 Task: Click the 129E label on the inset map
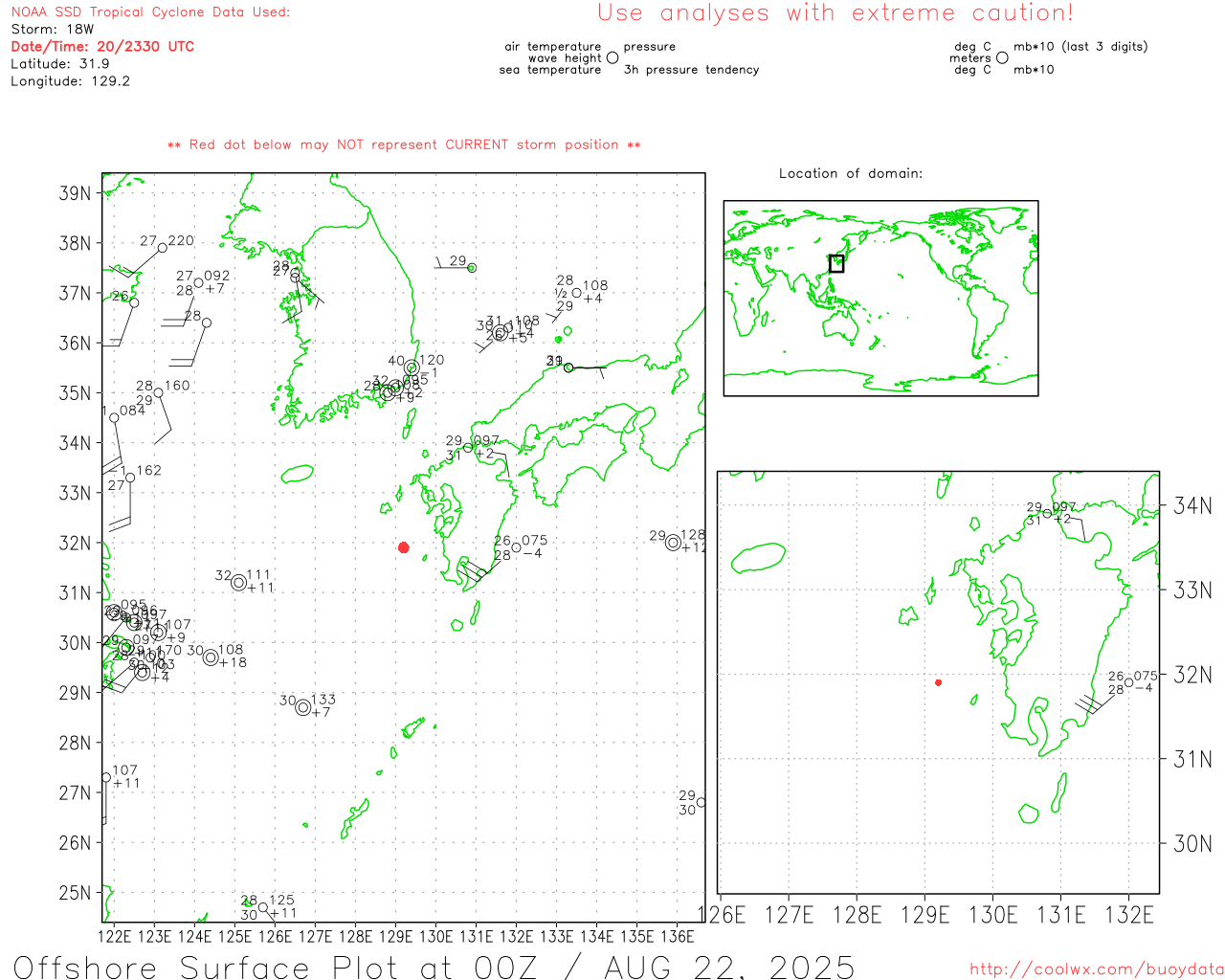(925, 915)
